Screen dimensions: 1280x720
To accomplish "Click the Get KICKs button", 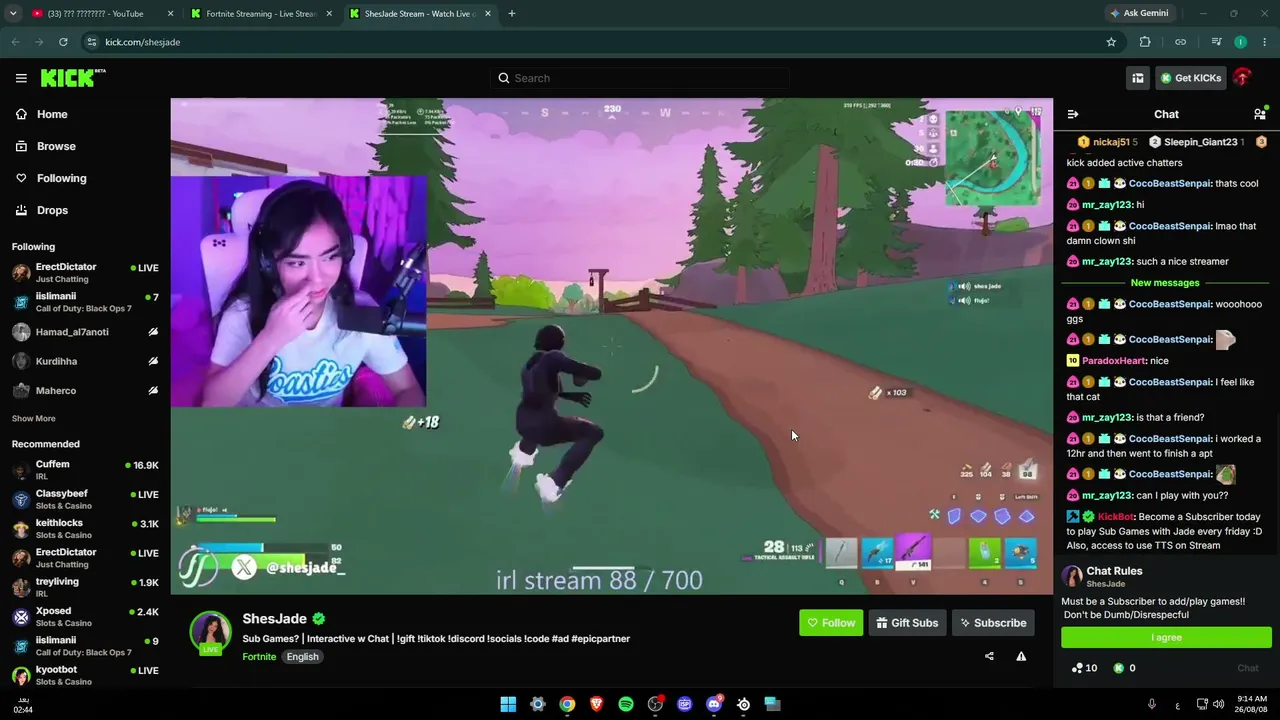I will (x=1190, y=78).
